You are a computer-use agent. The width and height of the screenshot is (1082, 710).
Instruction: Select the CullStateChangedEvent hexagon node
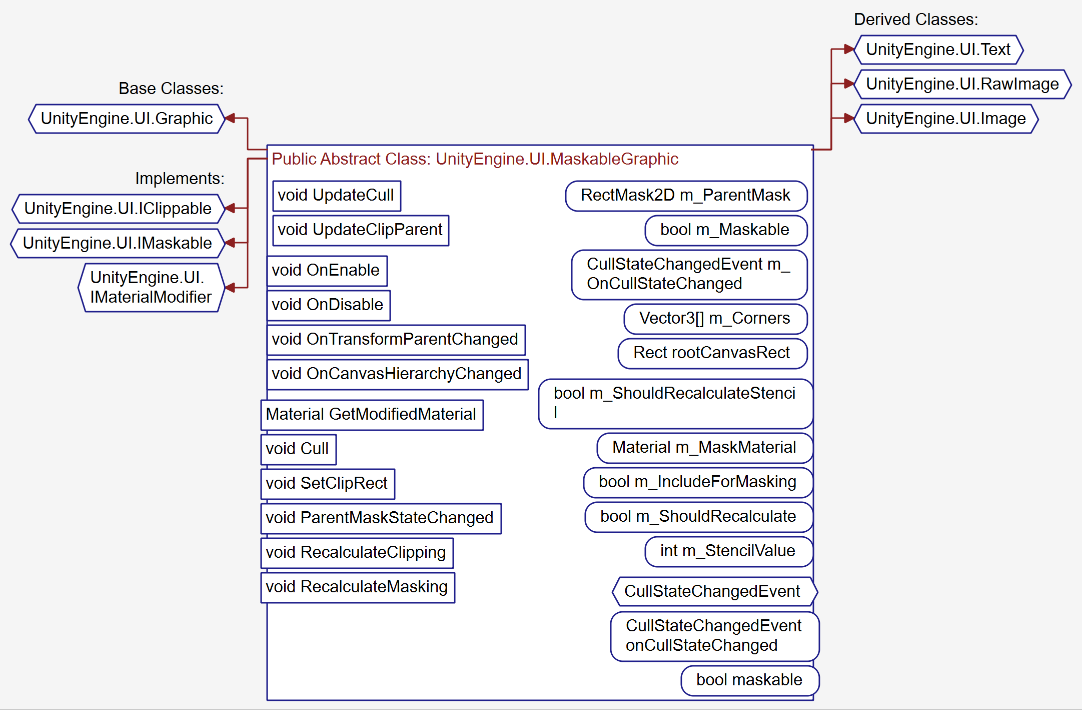(715, 592)
